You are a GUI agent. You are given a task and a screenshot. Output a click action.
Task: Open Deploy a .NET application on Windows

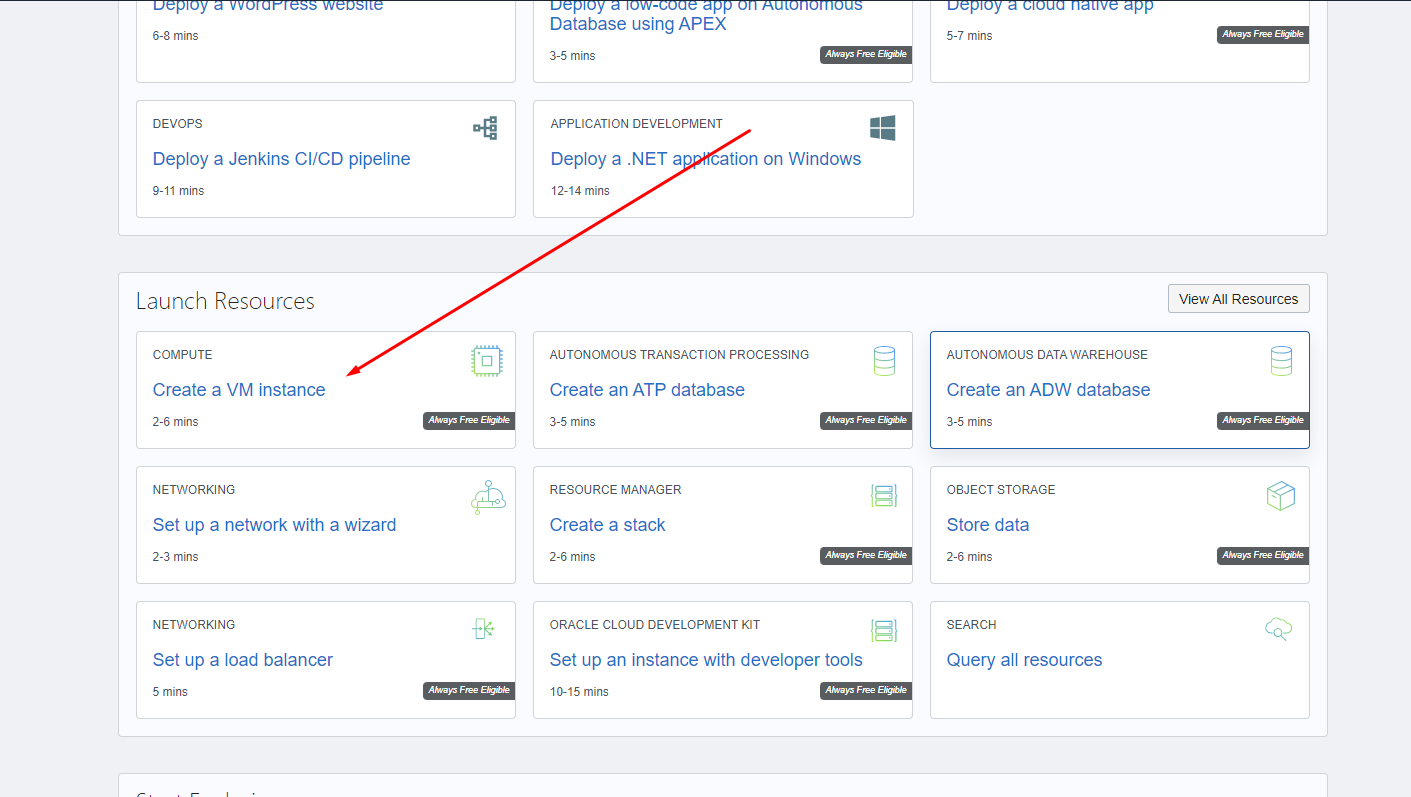tap(706, 159)
